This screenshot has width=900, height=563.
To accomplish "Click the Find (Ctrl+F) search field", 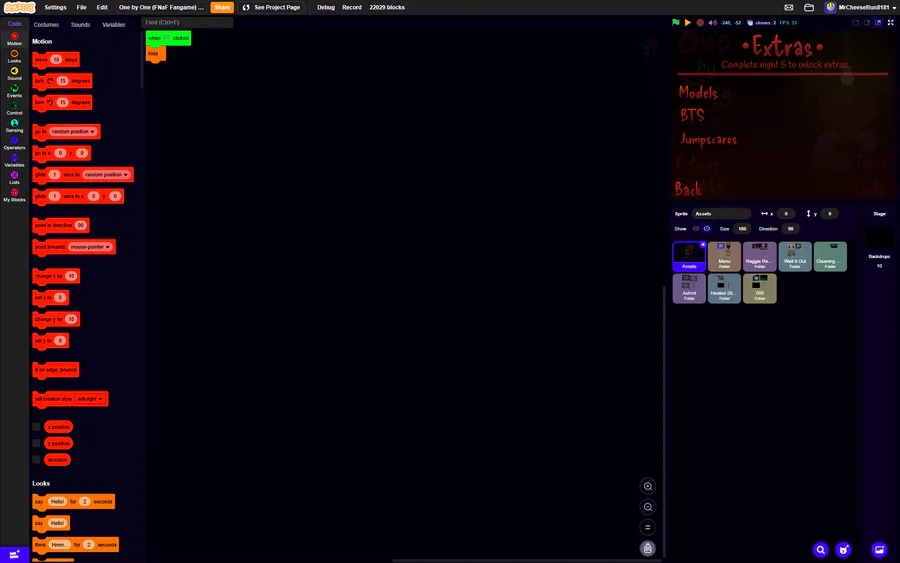I will [187, 22].
